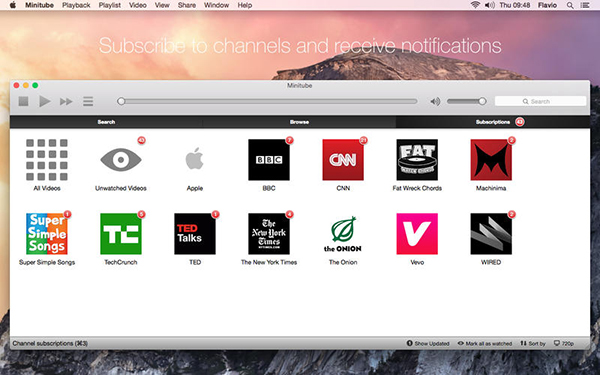Open the BBC channel

click(269, 160)
